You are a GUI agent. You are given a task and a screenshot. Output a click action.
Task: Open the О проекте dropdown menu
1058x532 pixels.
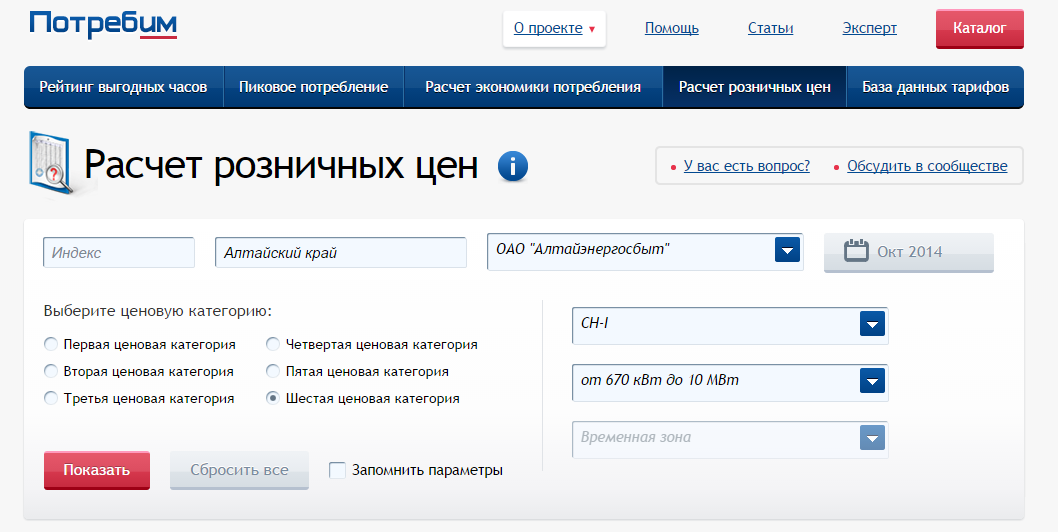tap(555, 28)
